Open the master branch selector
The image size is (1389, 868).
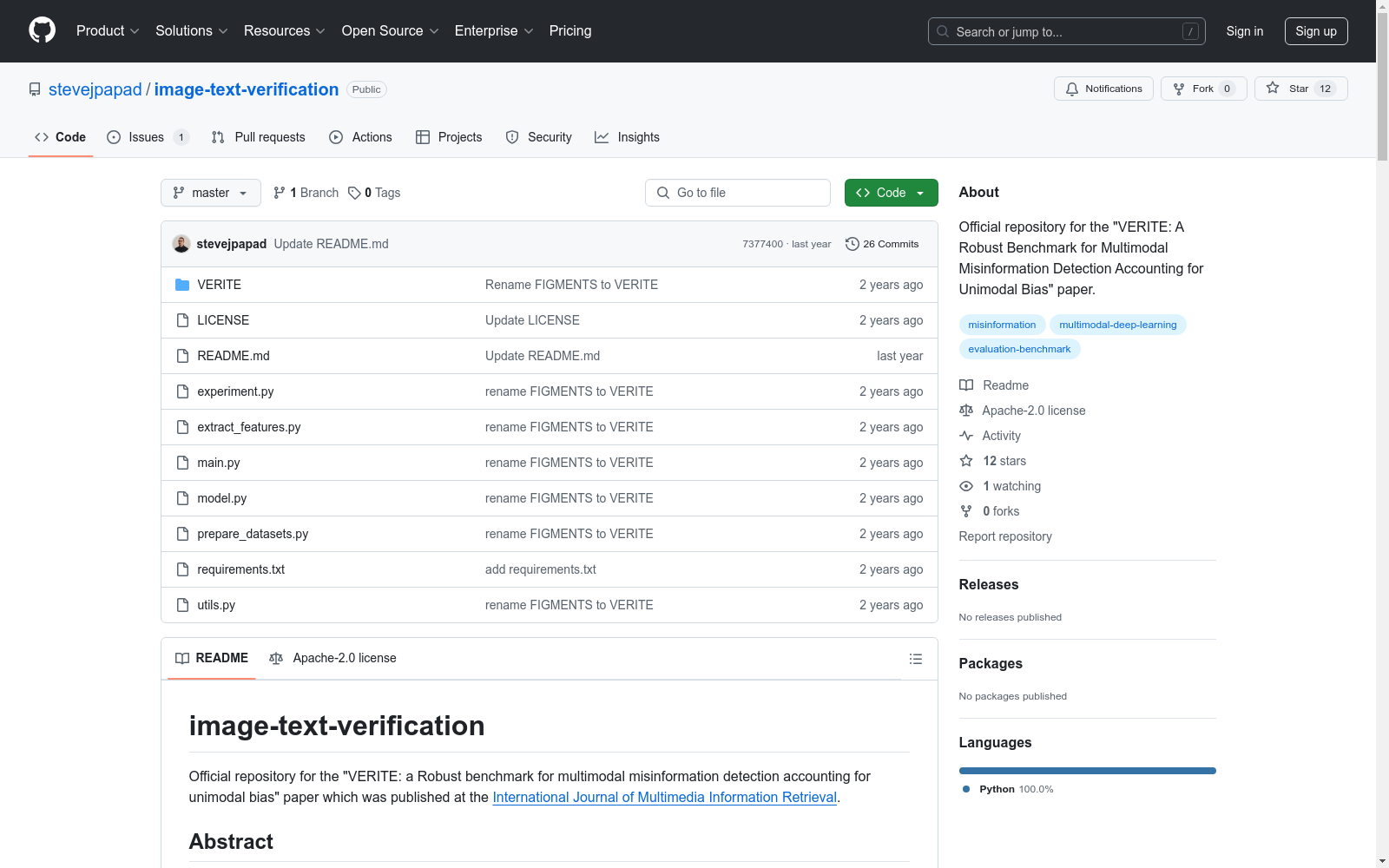(x=211, y=193)
